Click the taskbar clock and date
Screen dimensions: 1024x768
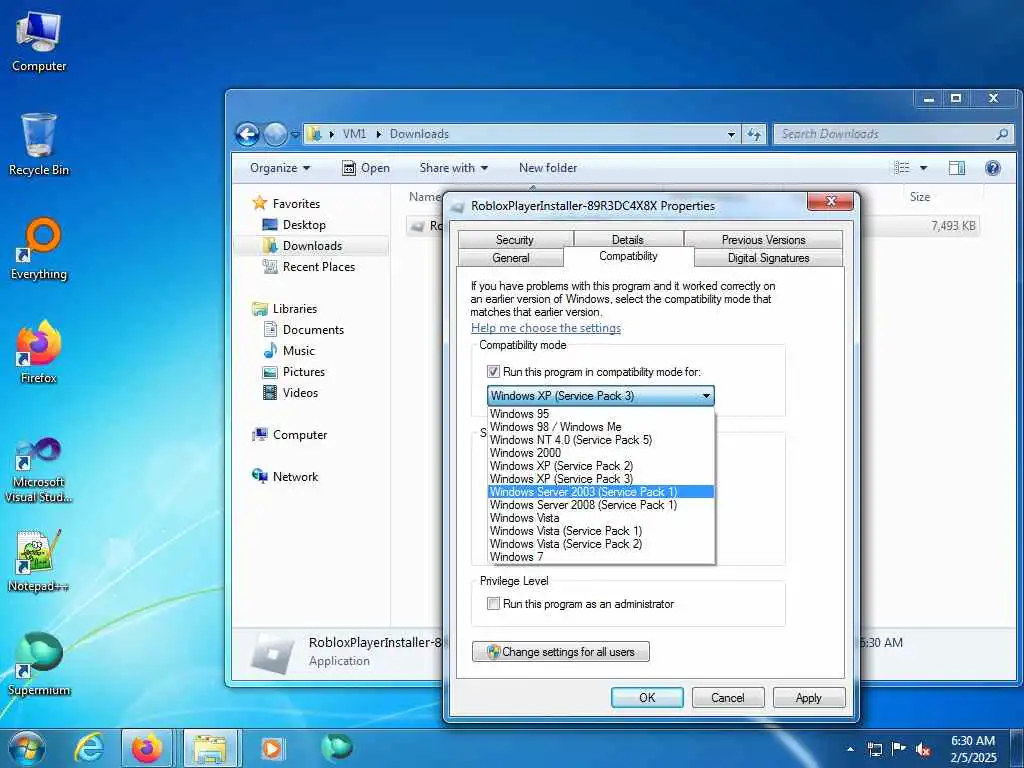[x=973, y=749]
